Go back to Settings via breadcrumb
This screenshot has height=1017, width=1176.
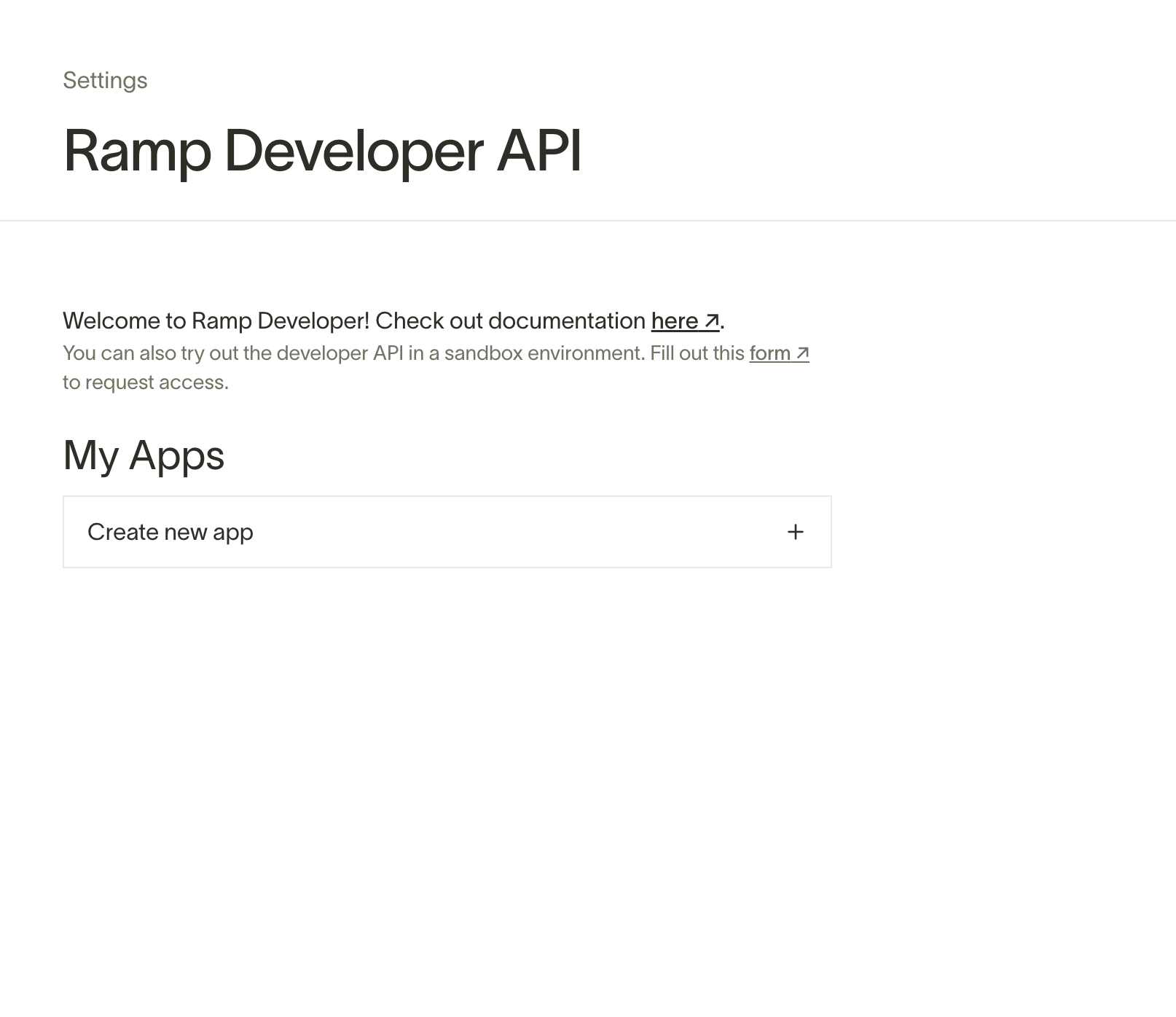pos(105,80)
